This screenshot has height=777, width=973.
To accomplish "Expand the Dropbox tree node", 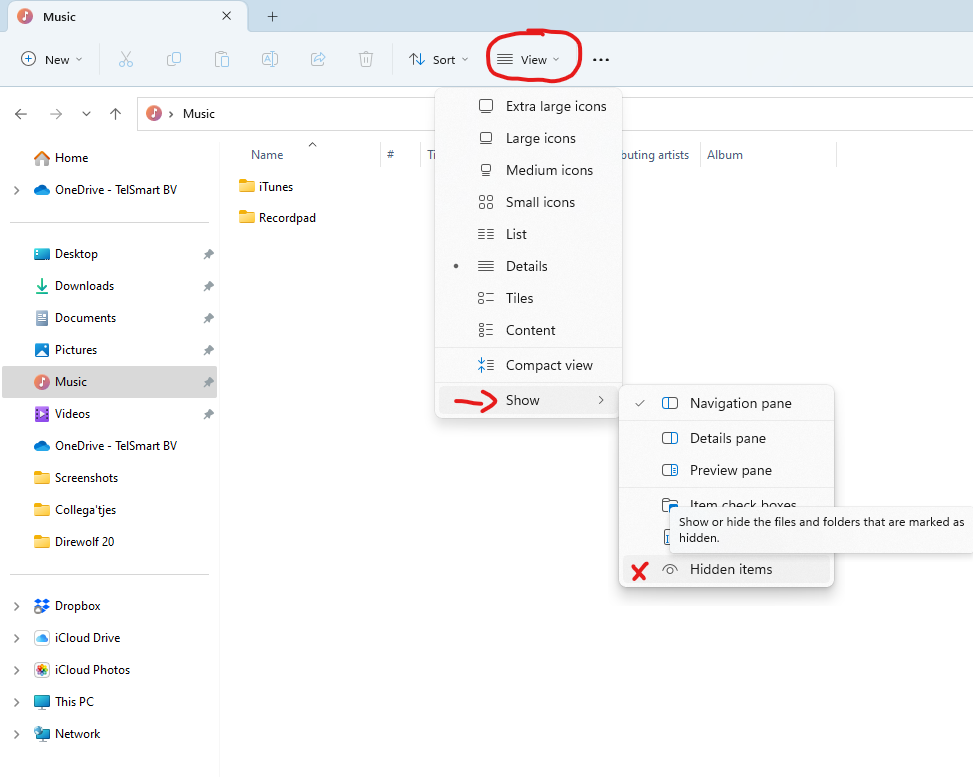I will 16,606.
